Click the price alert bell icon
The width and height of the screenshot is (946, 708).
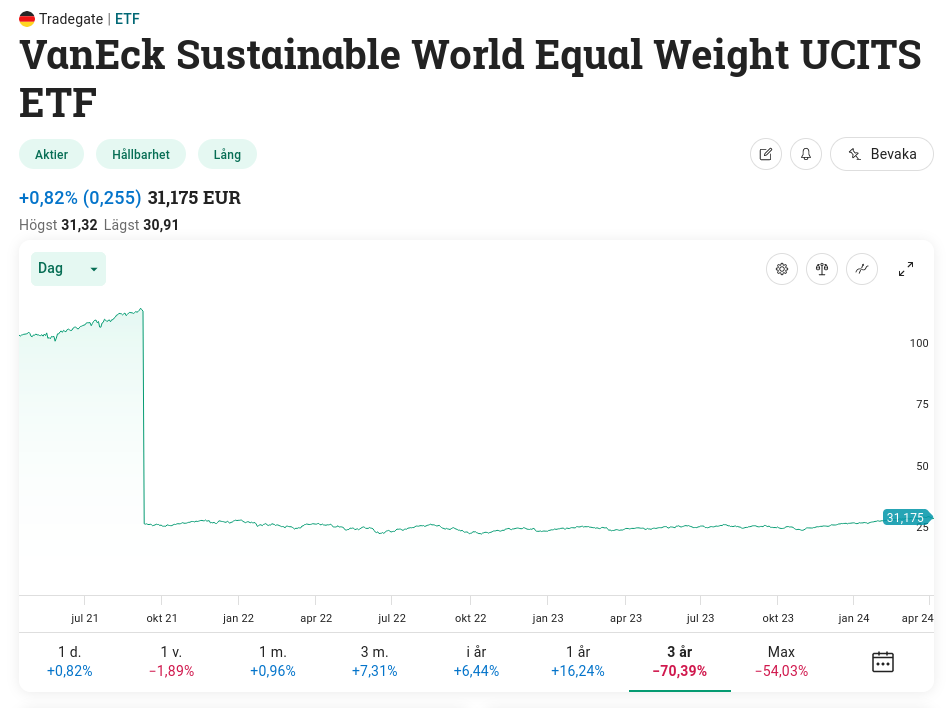[806, 154]
